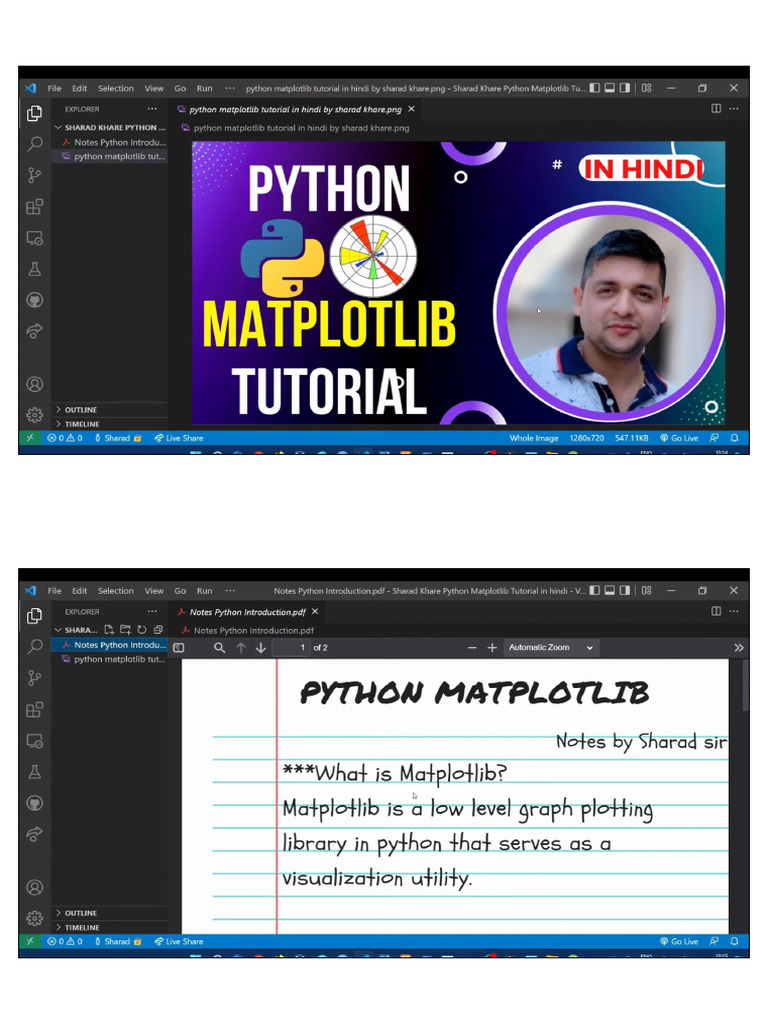The width and height of the screenshot is (768, 1024).
Task: Select Notes Python Introduction.pdf editor tab
Action: [x=248, y=612]
